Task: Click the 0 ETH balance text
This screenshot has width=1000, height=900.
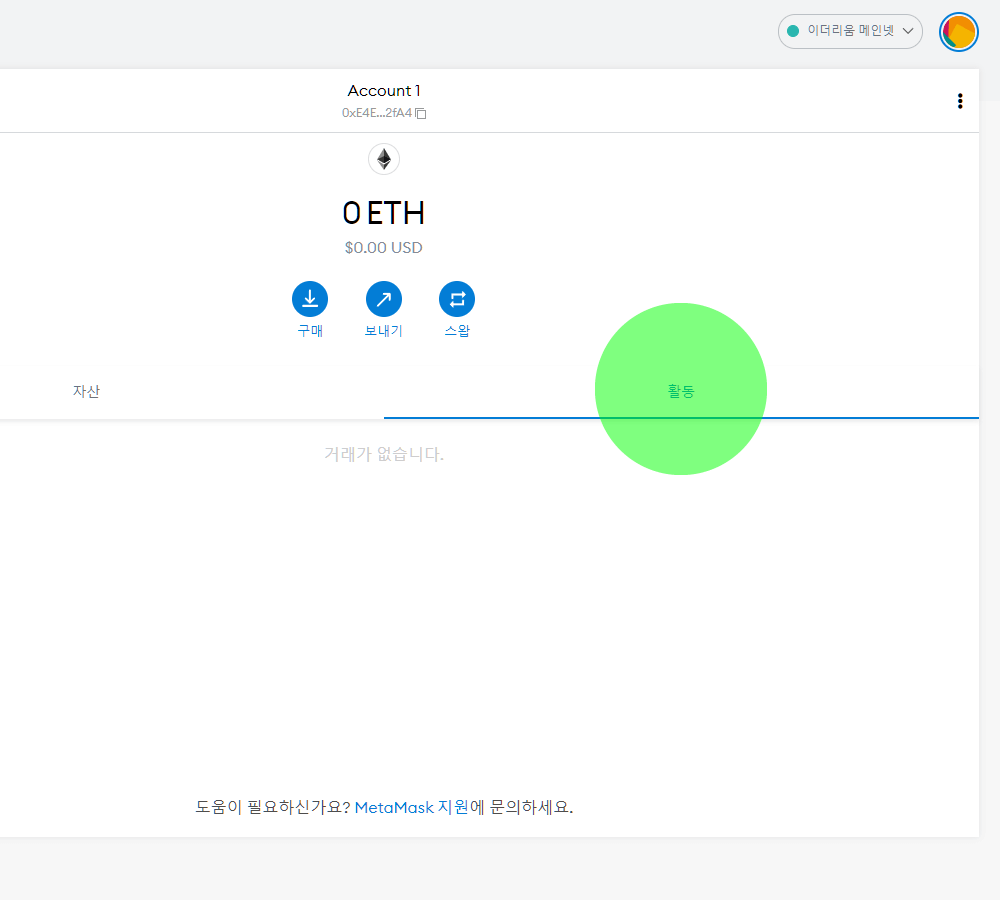Action: click(383, 212)
